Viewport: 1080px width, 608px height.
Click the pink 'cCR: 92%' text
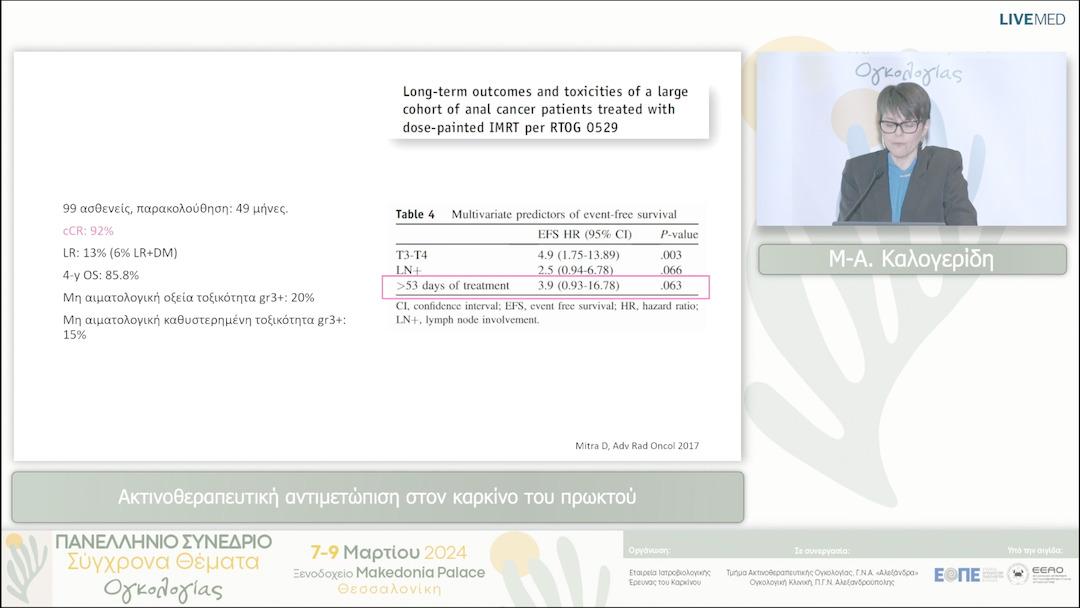tap(88, 230)
